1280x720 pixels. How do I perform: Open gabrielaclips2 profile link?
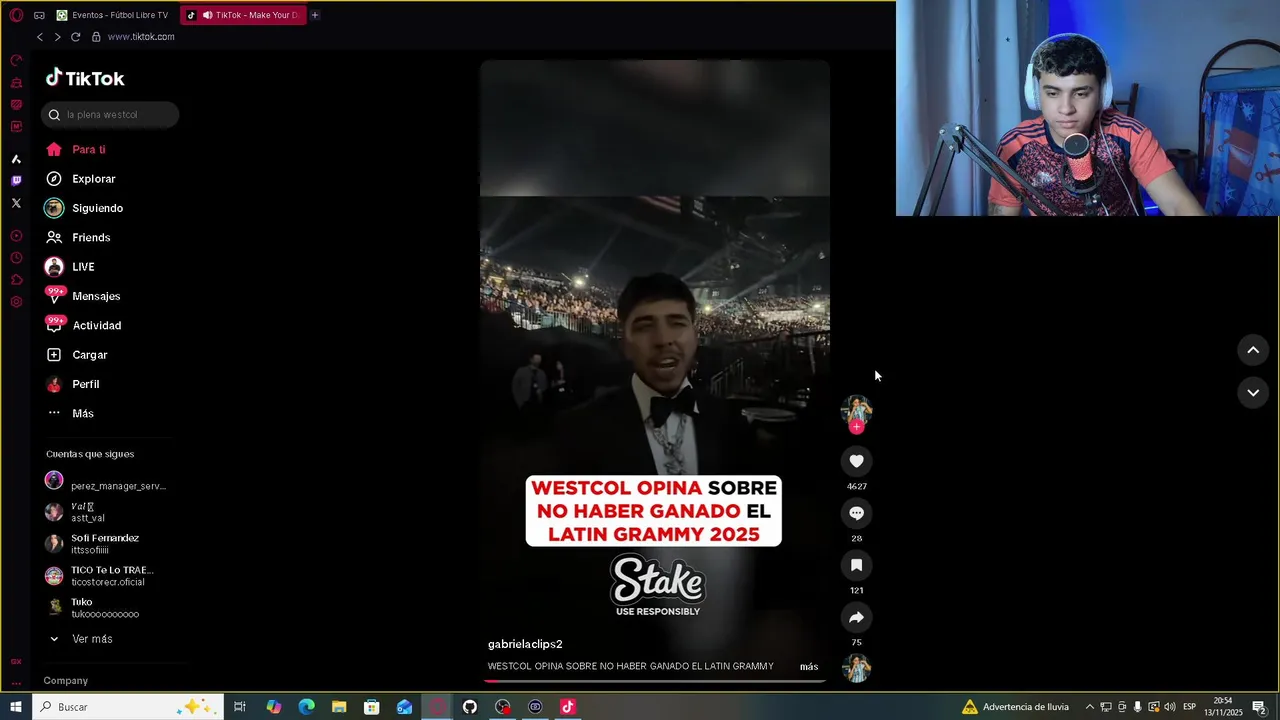(x=525, y=644)
